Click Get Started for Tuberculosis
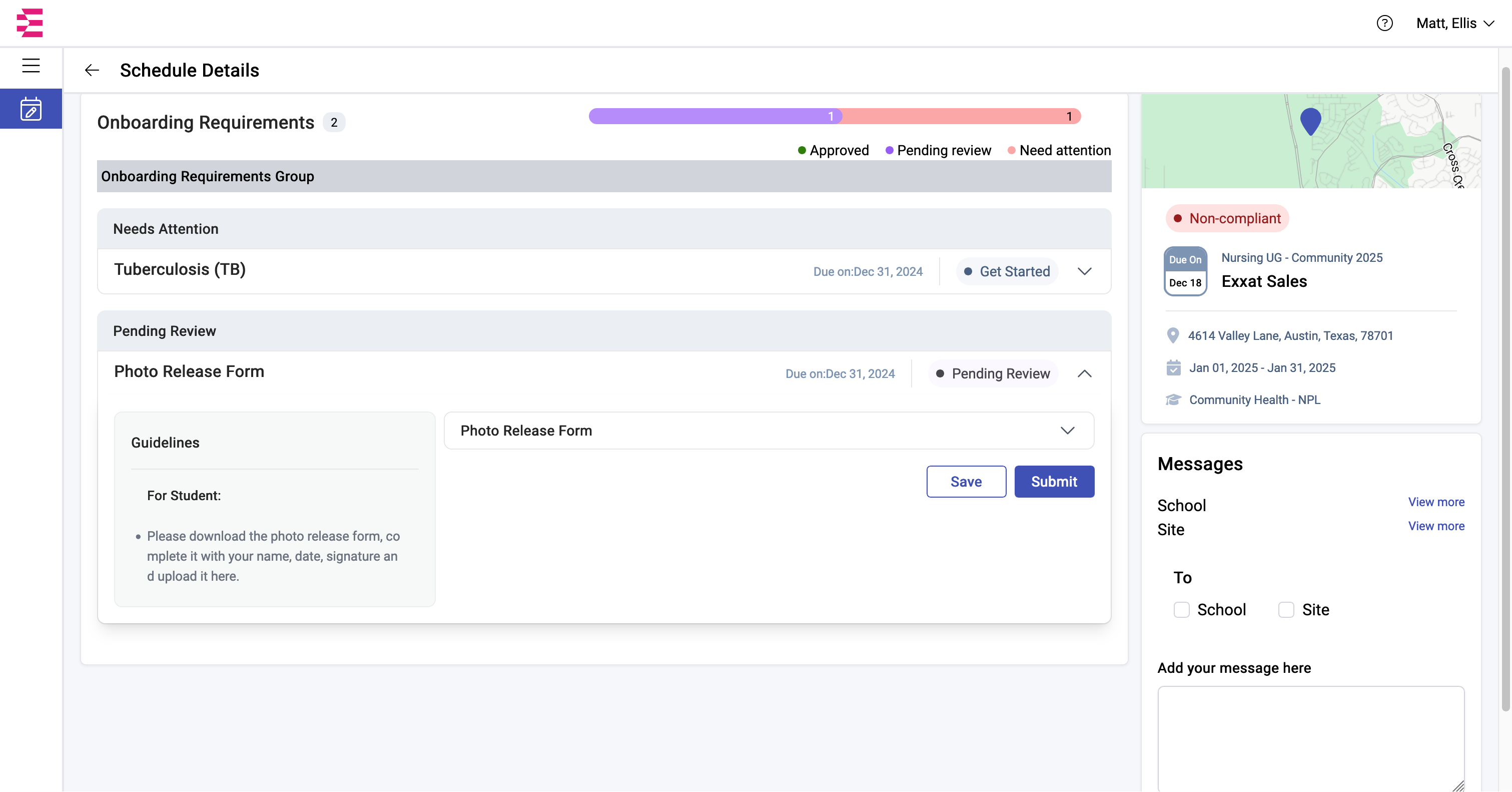Viewport: 1512px width, 792px height. (x=1007, y=271)
